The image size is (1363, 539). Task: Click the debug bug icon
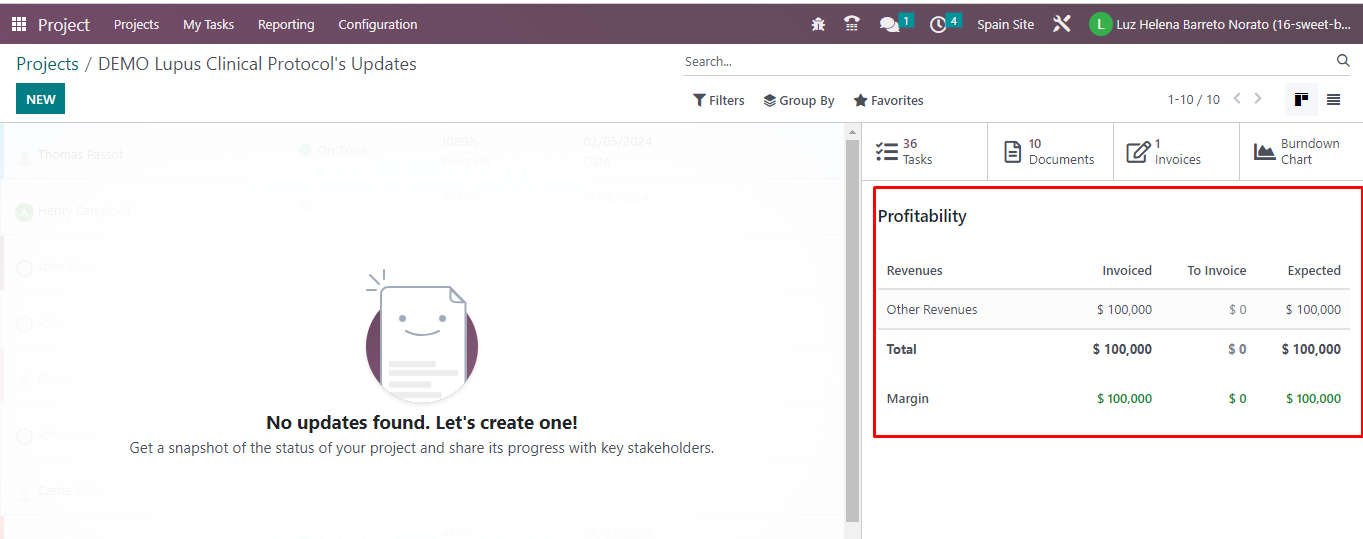(818, 24)
